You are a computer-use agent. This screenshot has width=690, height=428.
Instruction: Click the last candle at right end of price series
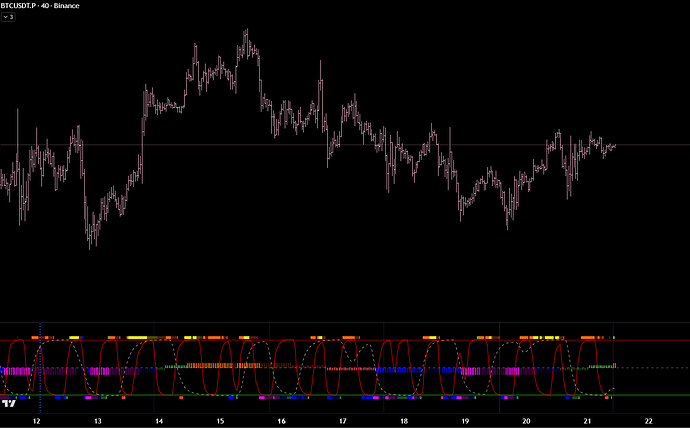click(613, 146)
